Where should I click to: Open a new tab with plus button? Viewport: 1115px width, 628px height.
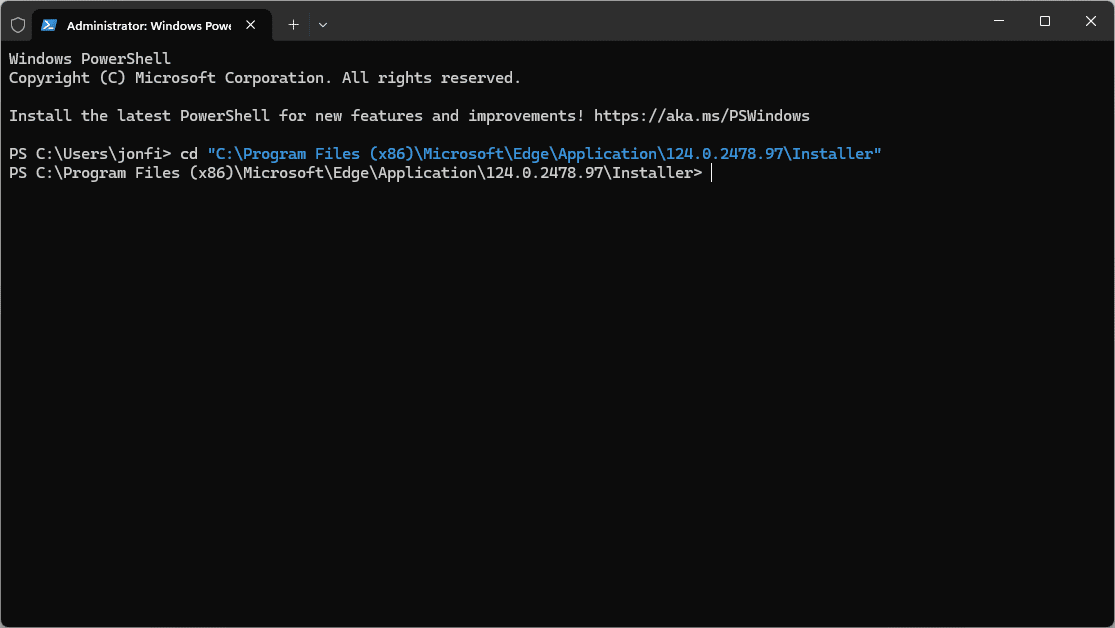coord(293,25)
